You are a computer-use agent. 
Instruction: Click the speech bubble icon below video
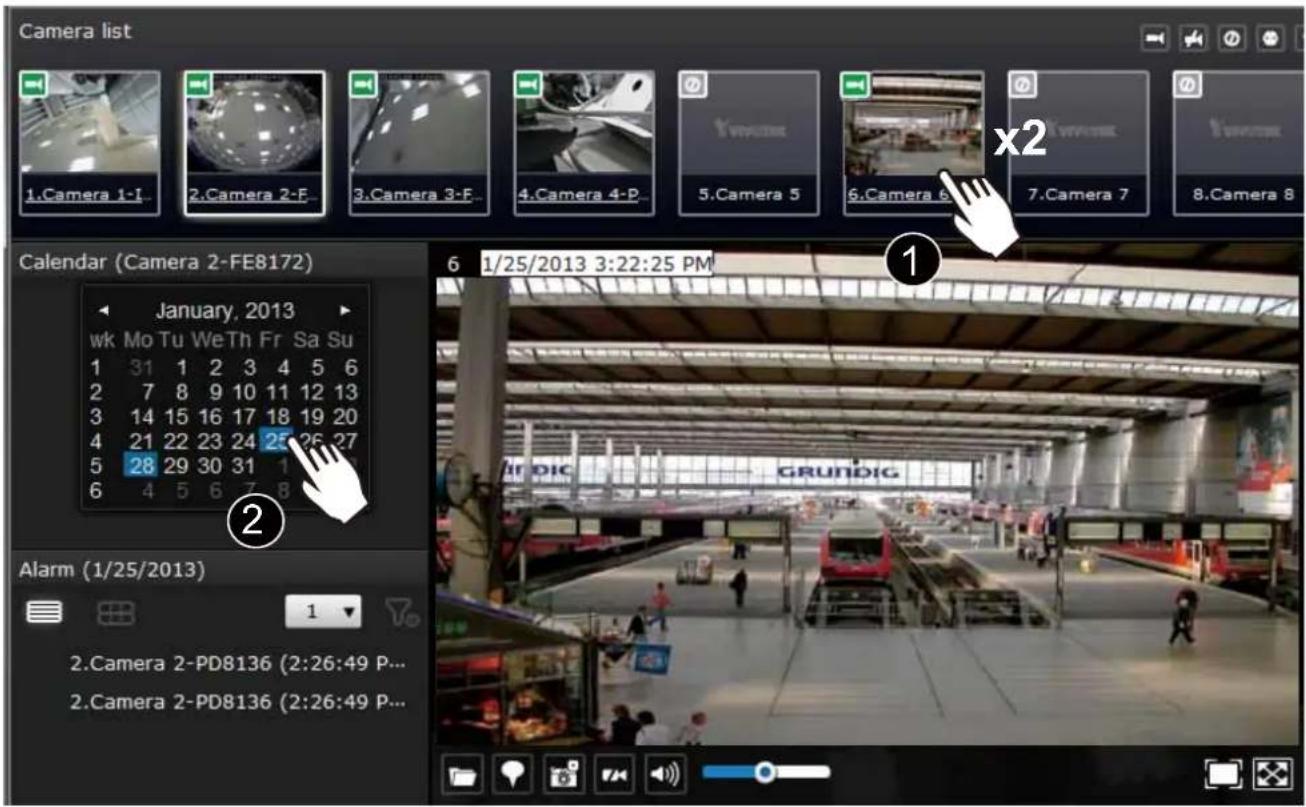point(510,774)
